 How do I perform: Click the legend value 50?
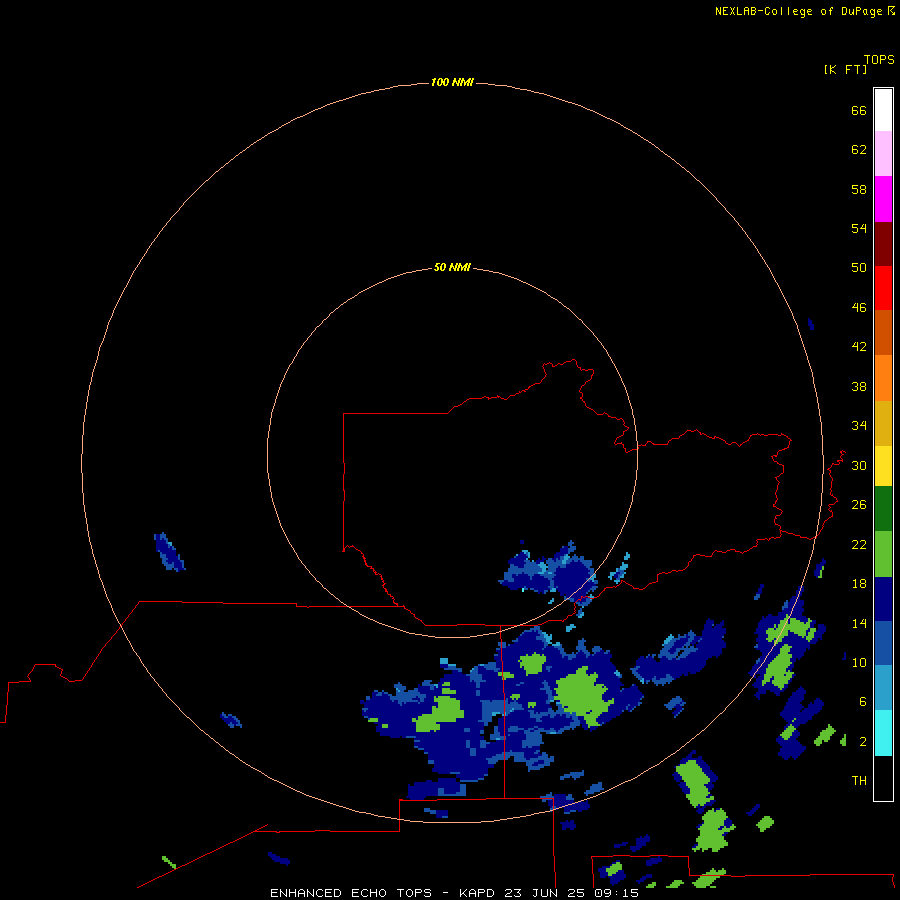(859, 268)
